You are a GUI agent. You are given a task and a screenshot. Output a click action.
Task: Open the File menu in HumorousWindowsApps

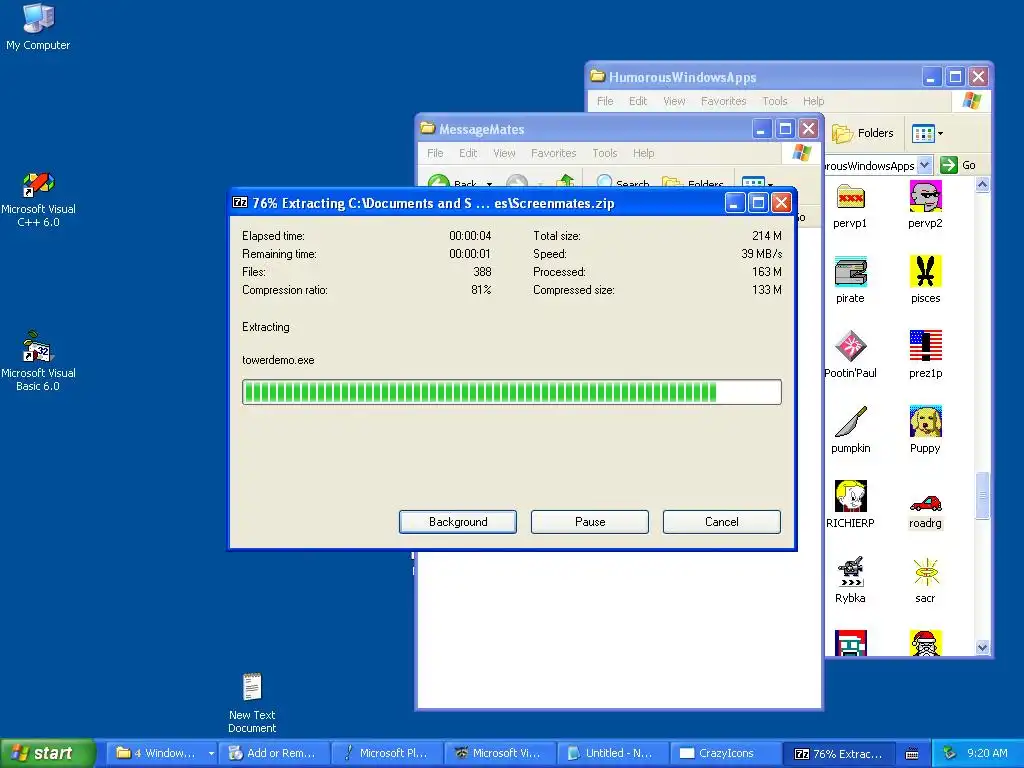pyautogui.click(x=605, y=101)
